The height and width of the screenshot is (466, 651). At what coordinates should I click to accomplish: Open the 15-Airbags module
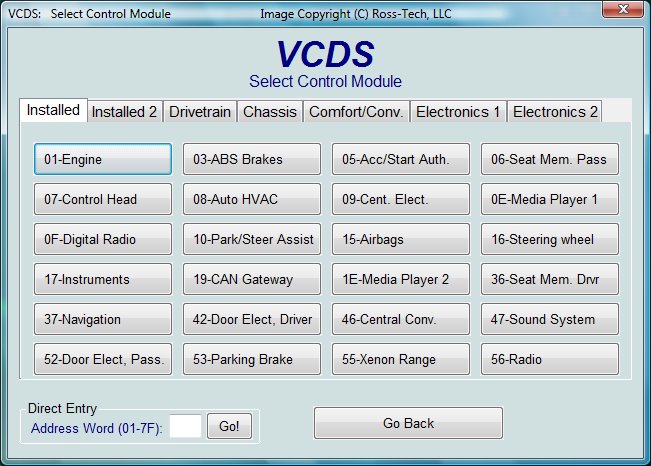tap(401, 239)
